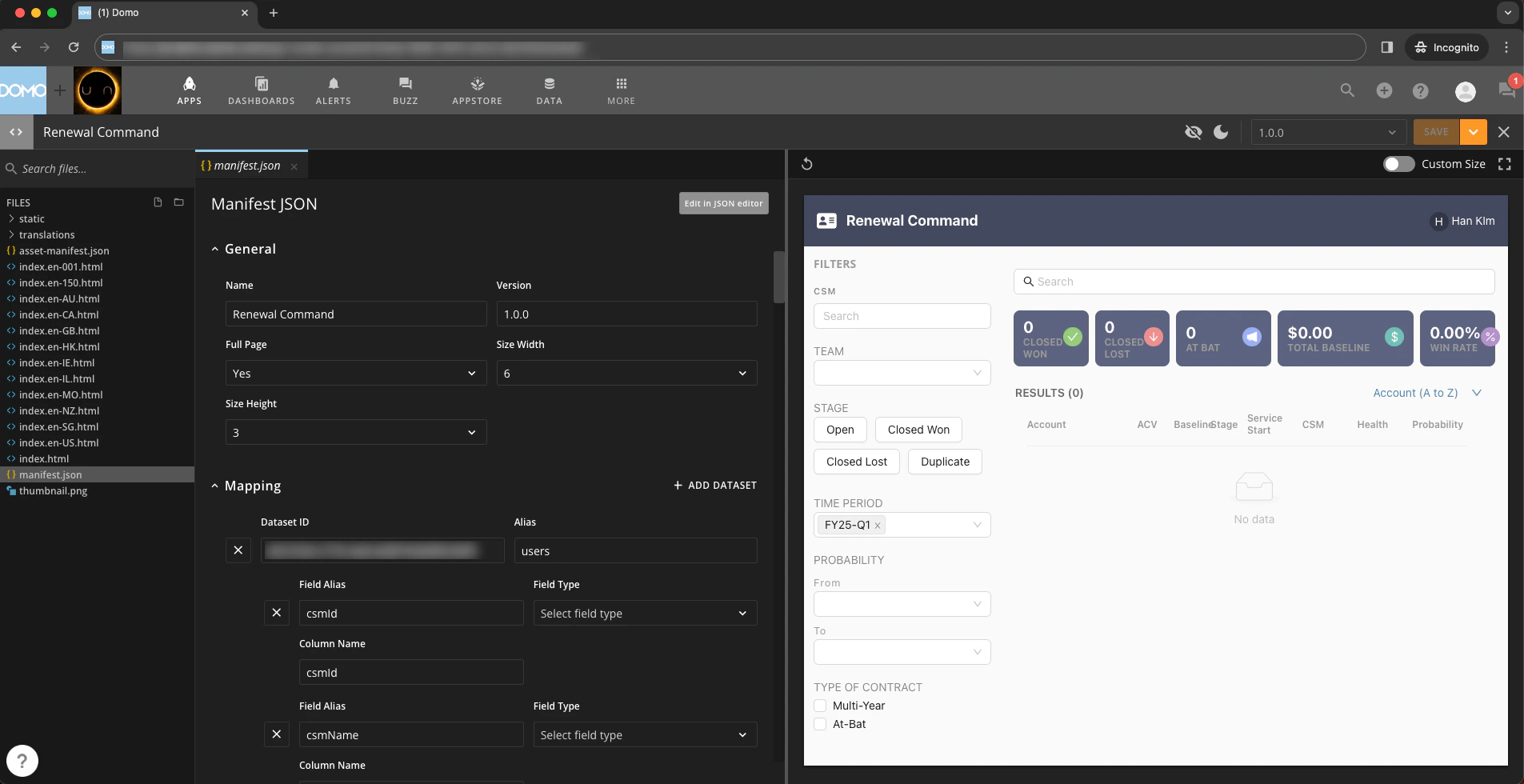This screenshot has height=784, width=1524.
Task: Open asset-manifest.json file
Action: click(x=64, y=250)
